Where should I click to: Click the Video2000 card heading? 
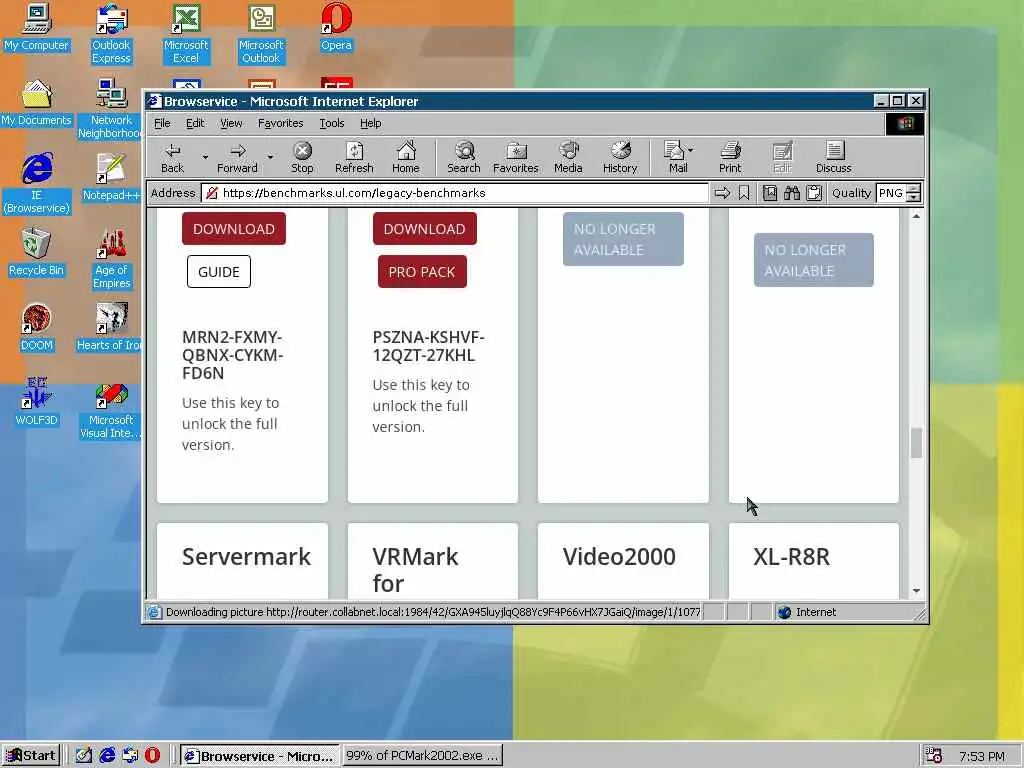619,556
